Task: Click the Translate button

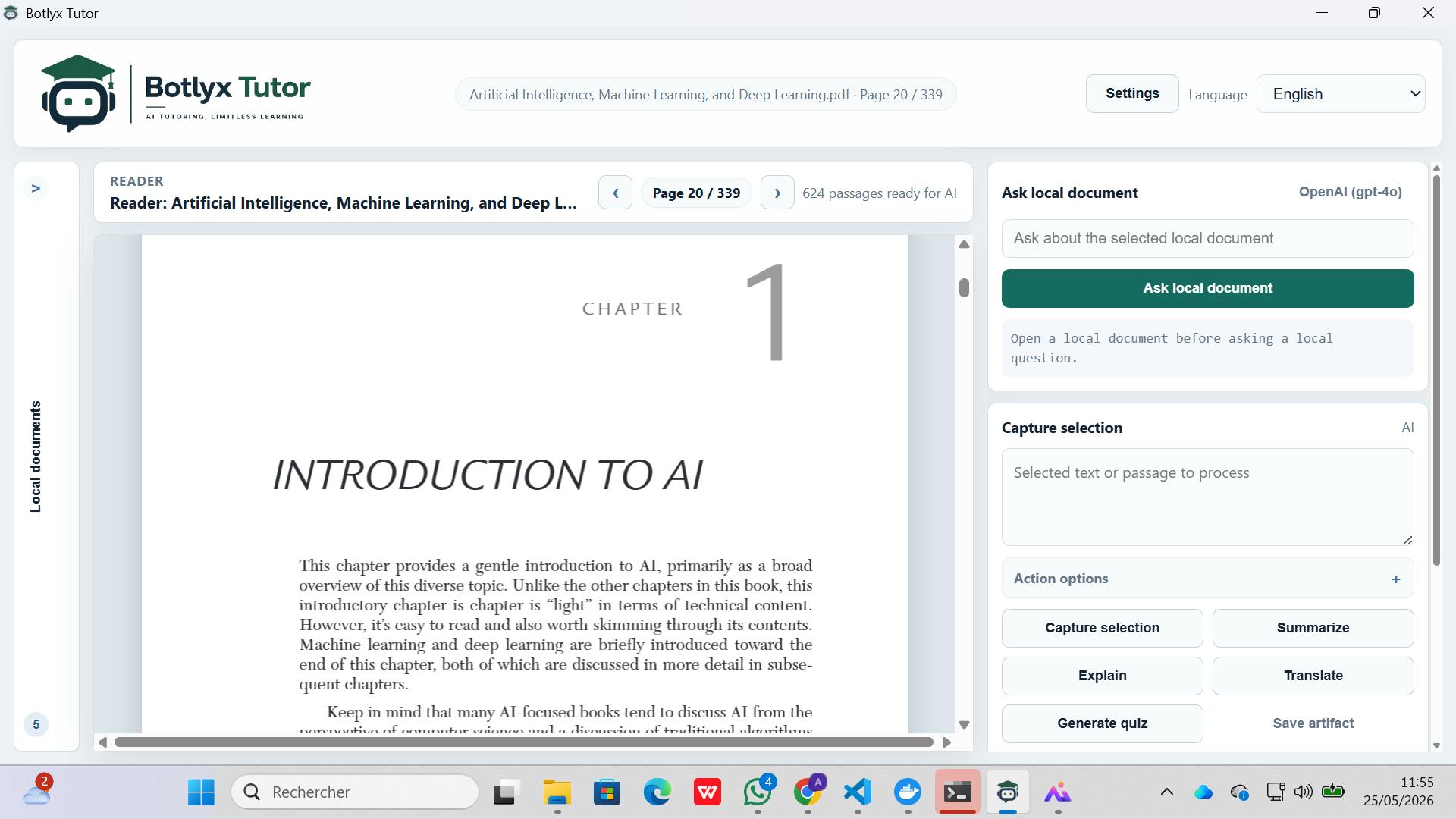Action: [1313, 676]
